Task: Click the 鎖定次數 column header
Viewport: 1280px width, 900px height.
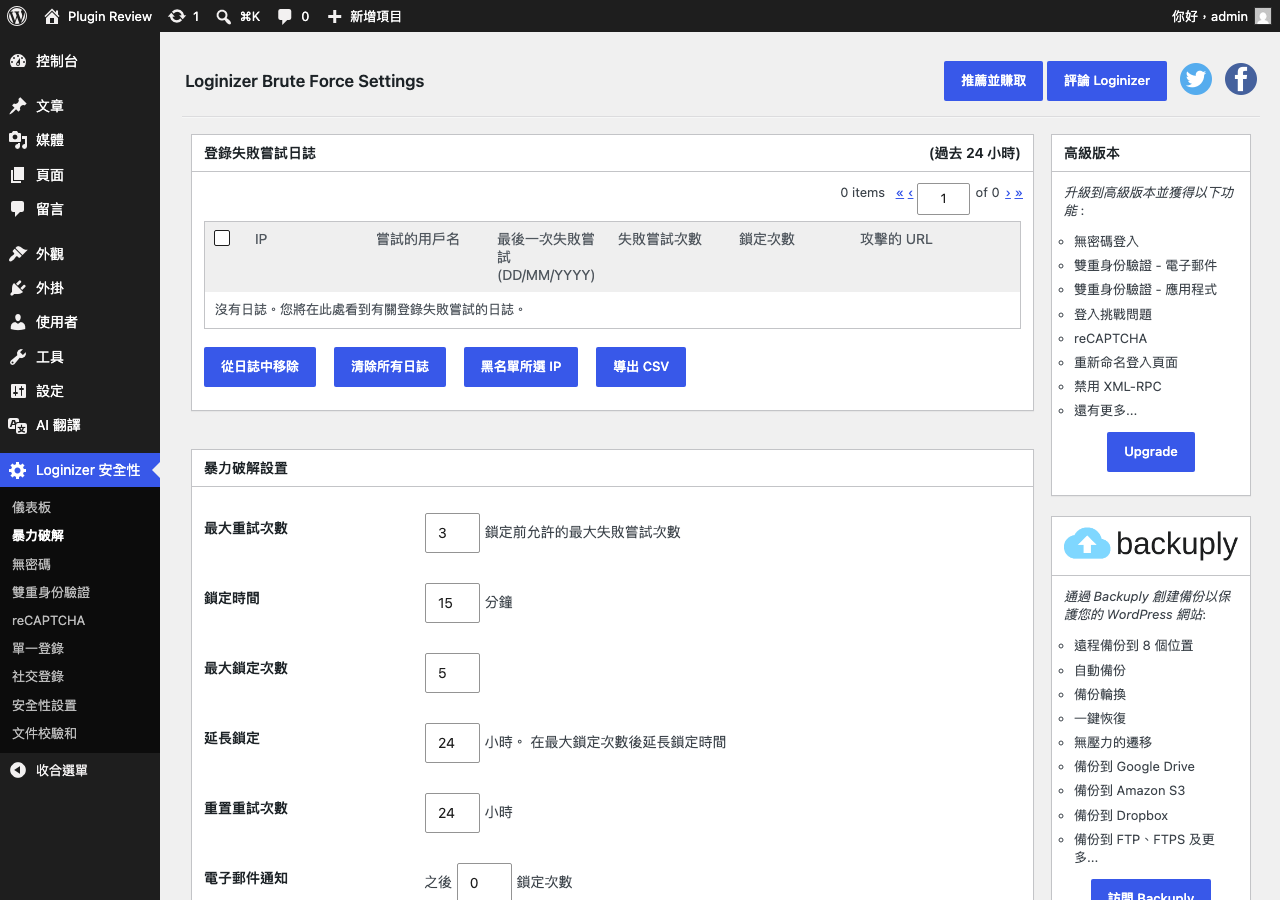Action: pos(767,239)
